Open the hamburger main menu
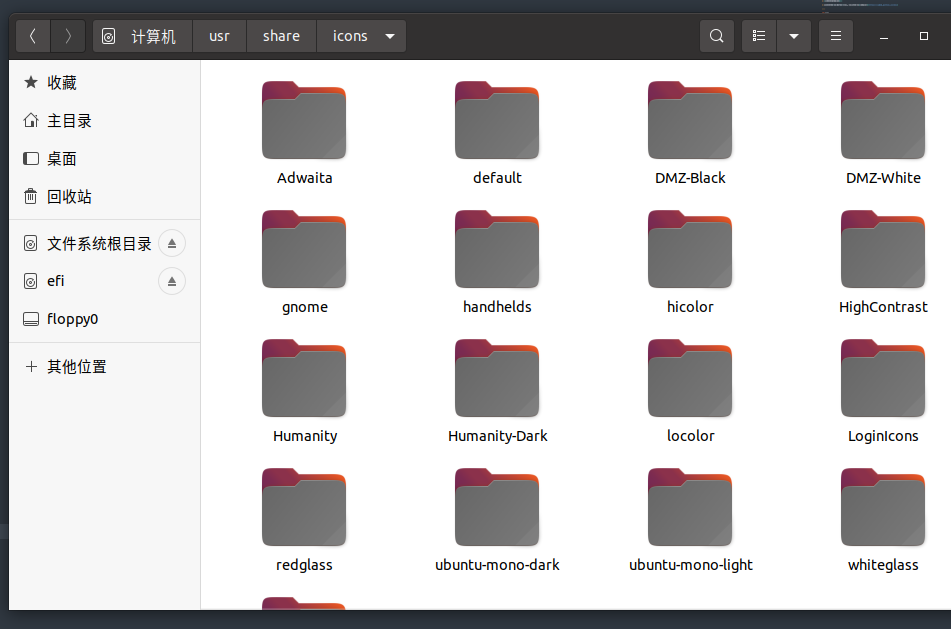This screenshot has width=951, height=629. click(x=836, y=36)
